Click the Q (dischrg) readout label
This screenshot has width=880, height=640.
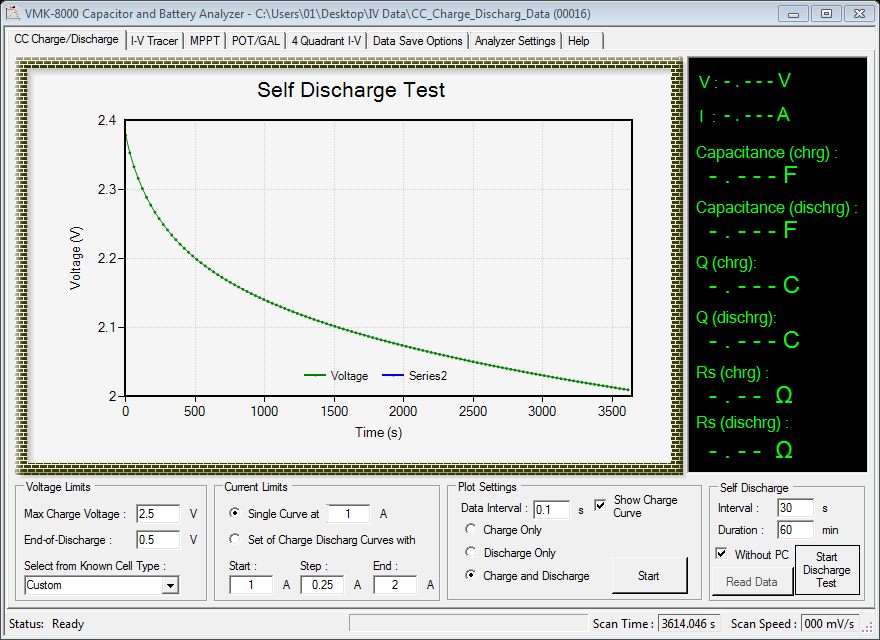(x=736, y=318)
